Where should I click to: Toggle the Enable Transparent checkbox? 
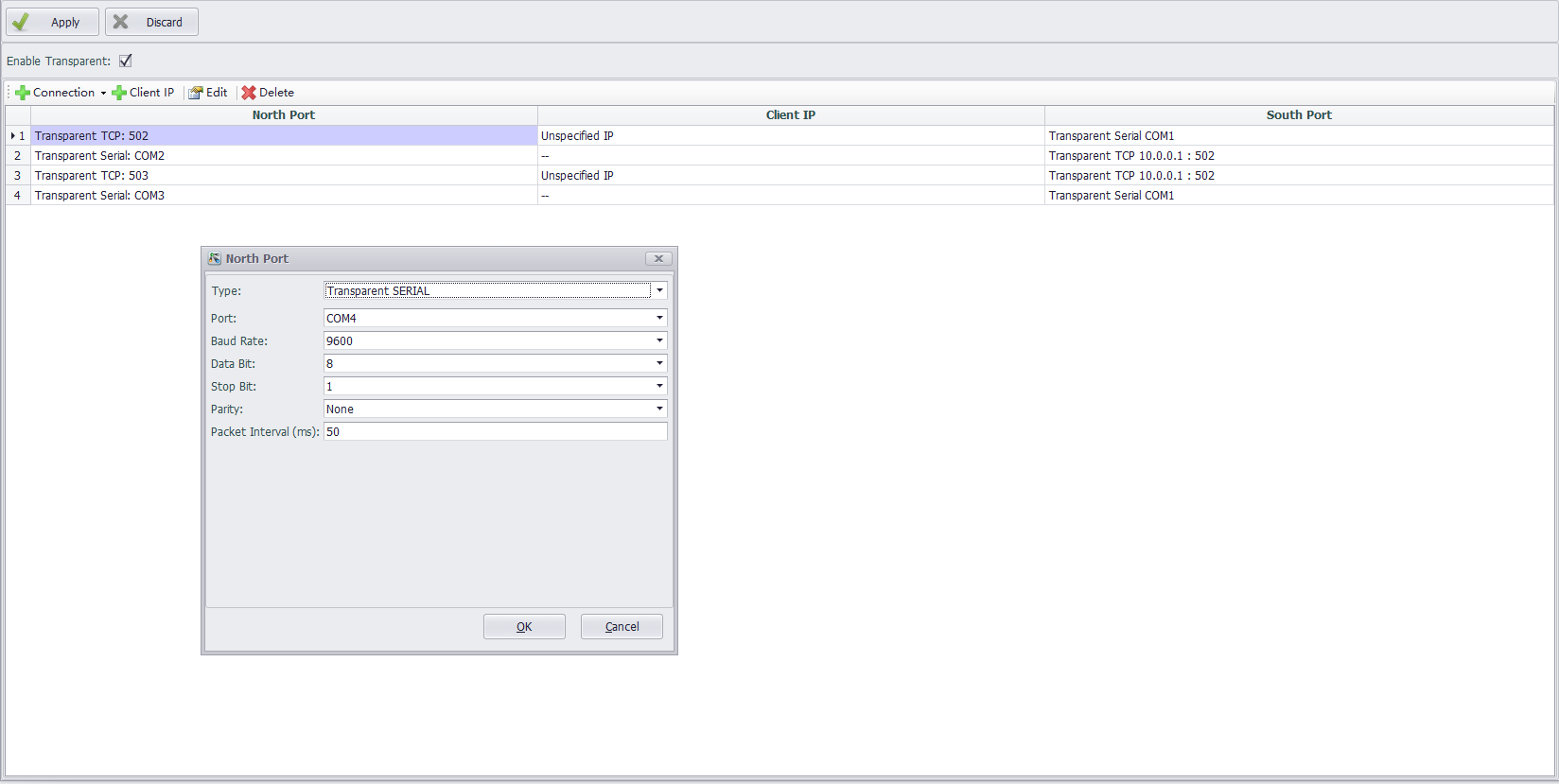tap(126, 61)
